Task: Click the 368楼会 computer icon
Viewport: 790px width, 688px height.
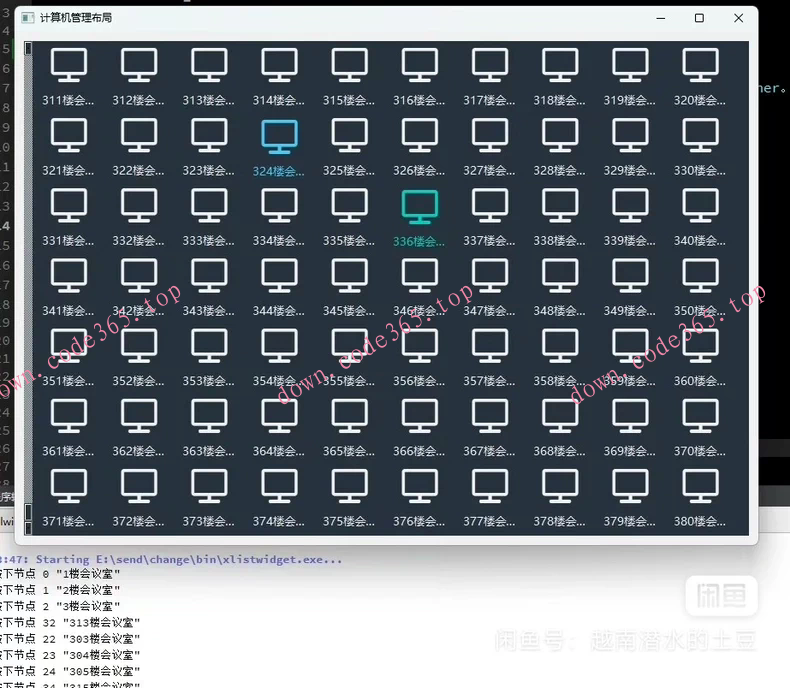Action: coord(560,416)
